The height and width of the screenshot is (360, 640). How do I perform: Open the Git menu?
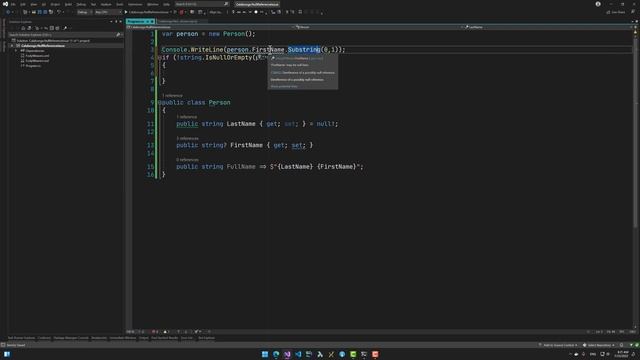point(44,4)
